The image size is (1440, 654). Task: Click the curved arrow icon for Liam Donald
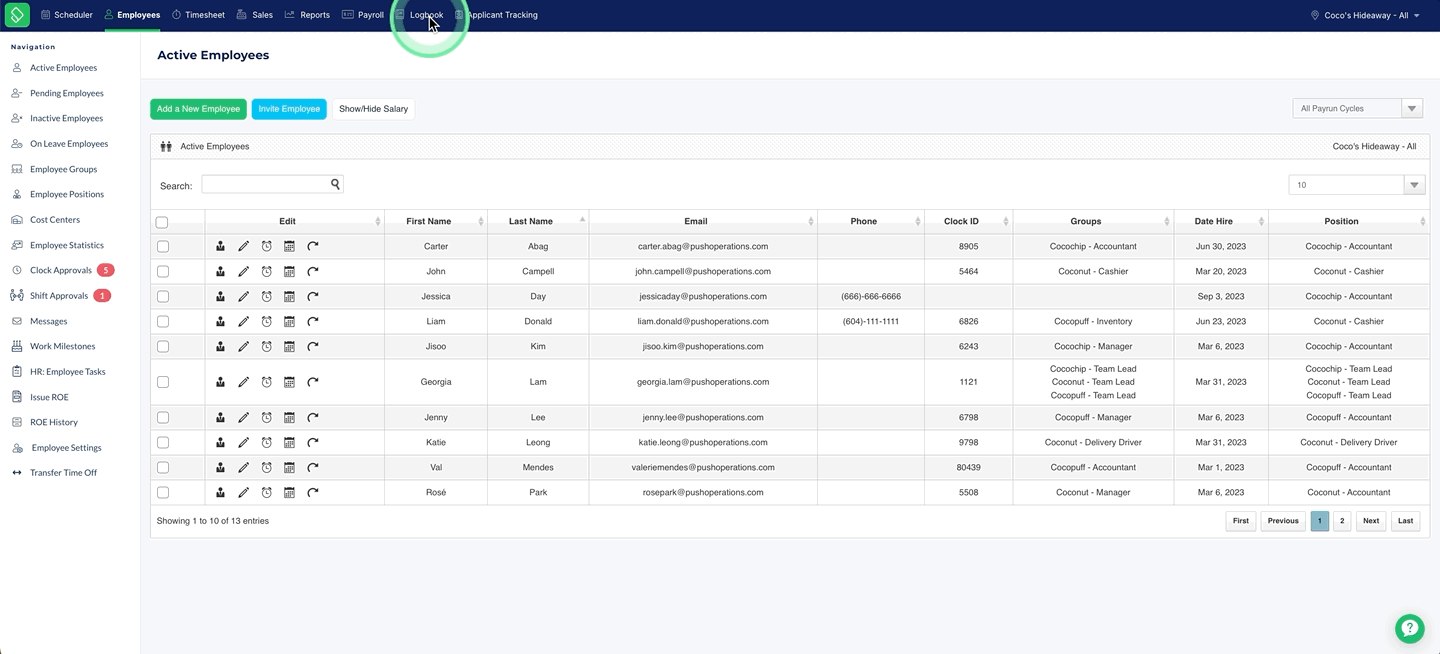click(x=313, y=321)
